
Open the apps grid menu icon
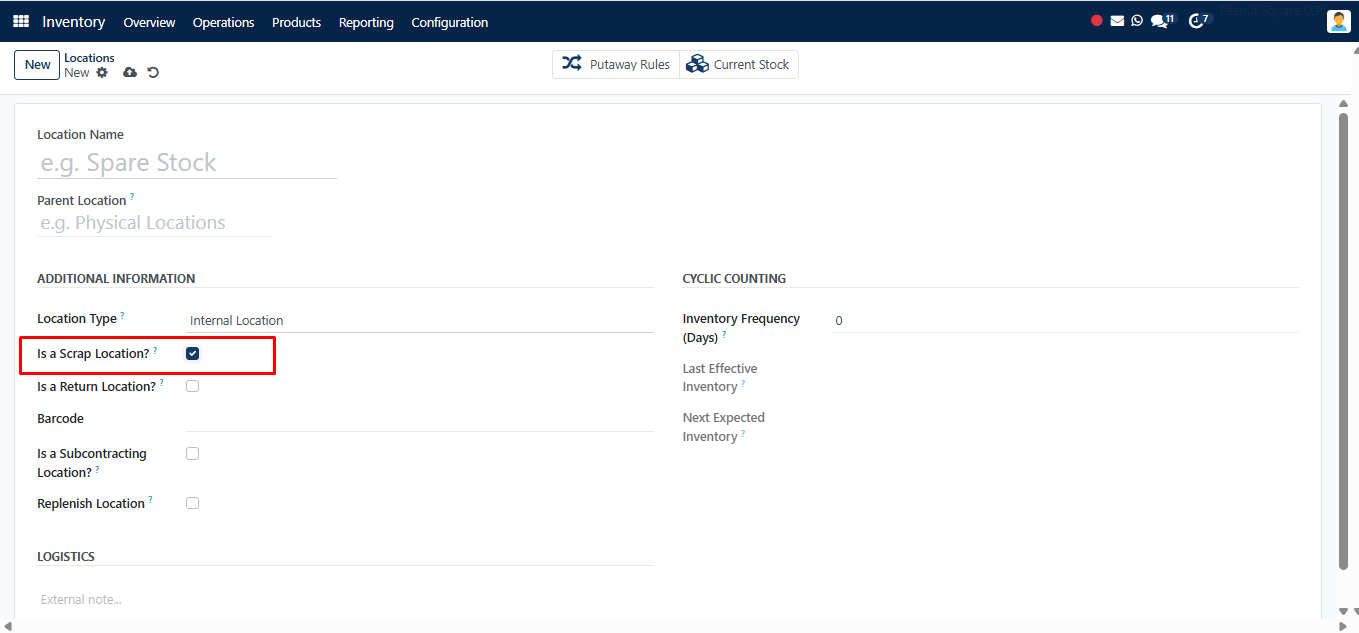pos(21,21)
